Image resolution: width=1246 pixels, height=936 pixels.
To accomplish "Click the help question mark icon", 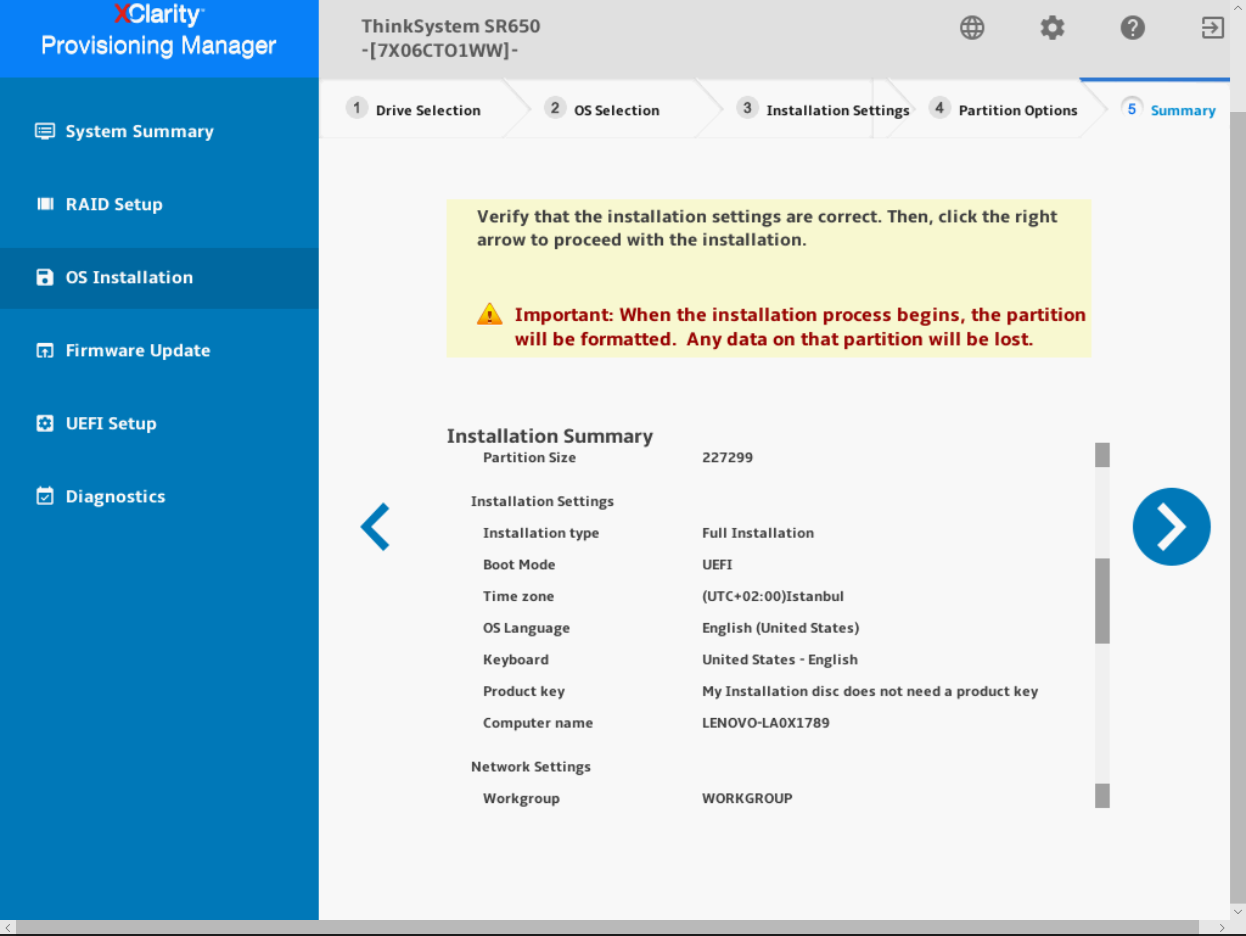I will point(1132,28).
